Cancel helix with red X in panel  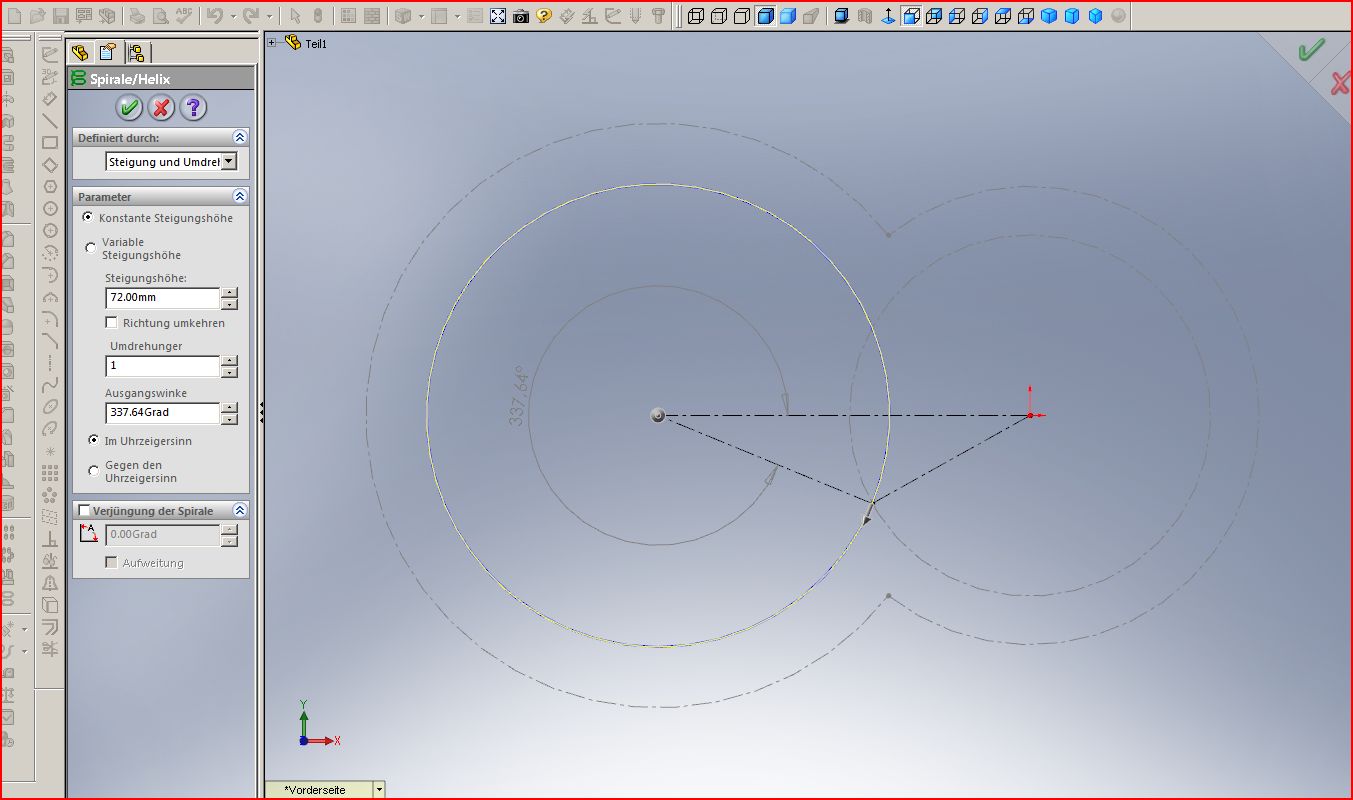click(161, 107)
